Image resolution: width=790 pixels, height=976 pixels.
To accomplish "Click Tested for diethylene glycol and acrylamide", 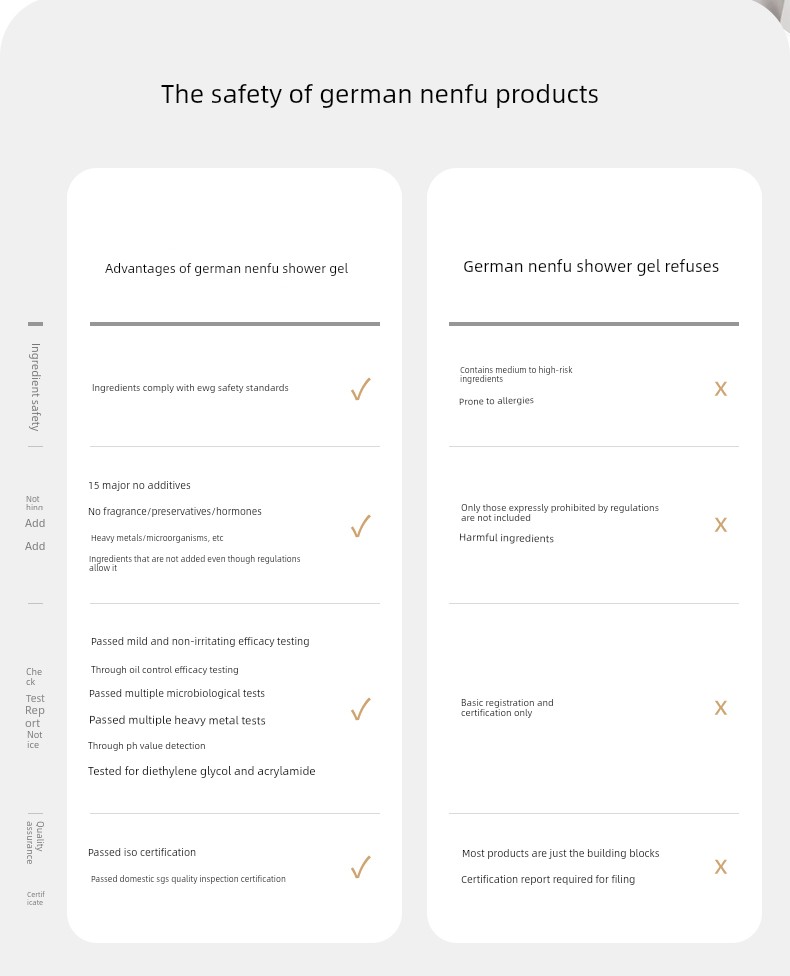I will [x=202, y=771].
